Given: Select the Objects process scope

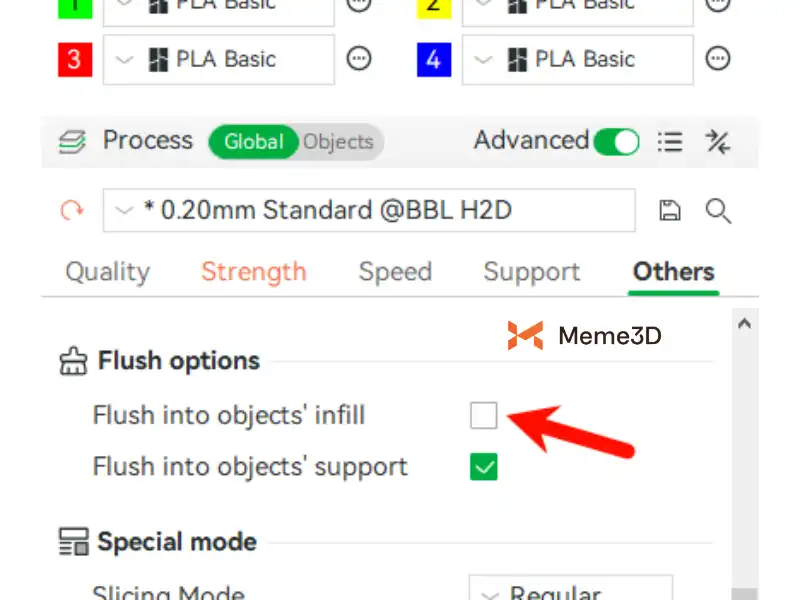Looking at the screenshot, I should click(338, 142).
